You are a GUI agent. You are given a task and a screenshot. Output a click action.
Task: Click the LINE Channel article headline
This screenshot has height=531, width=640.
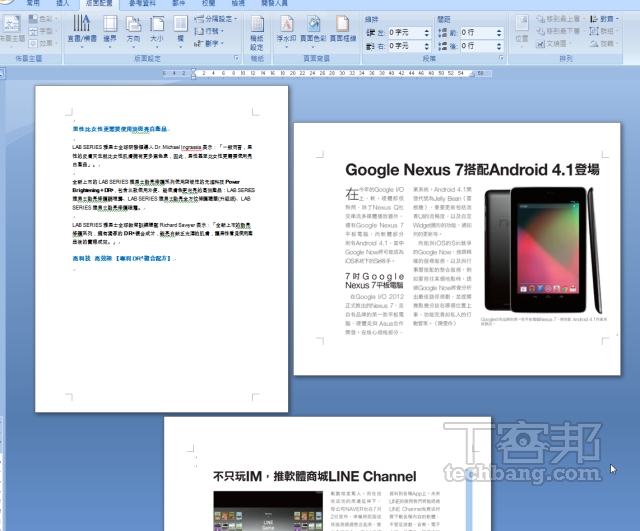(x=315, y=476)
